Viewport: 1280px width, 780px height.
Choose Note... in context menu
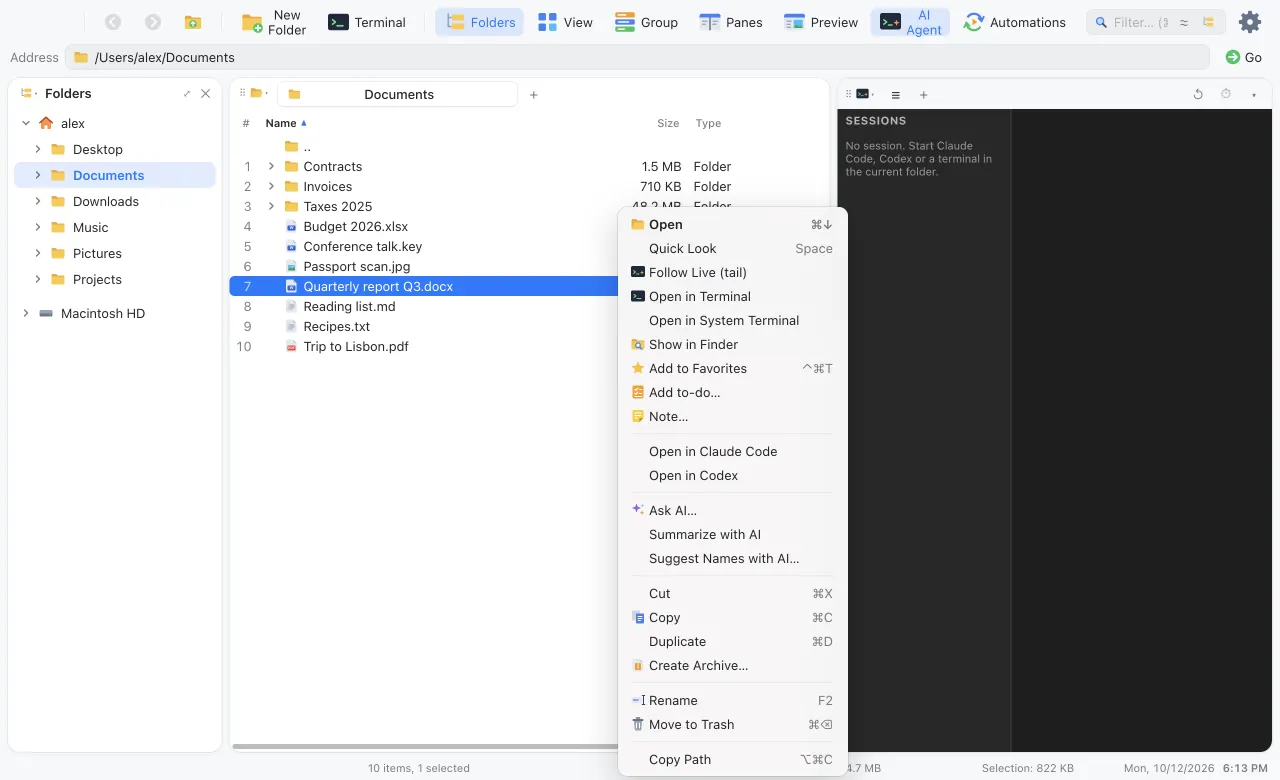[x=732, y=416]
